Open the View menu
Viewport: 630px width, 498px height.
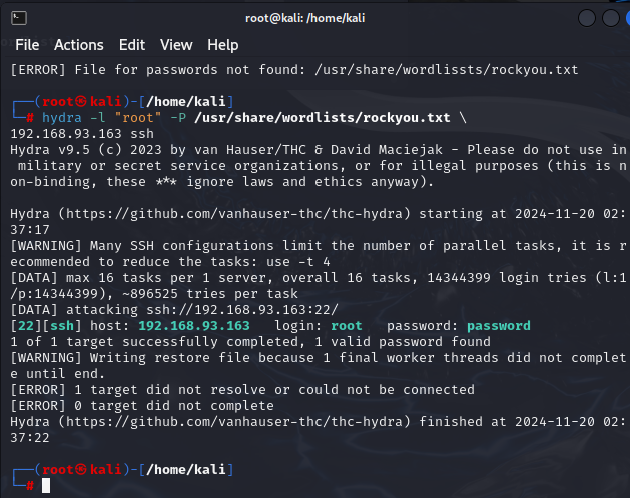coord(176,45)
